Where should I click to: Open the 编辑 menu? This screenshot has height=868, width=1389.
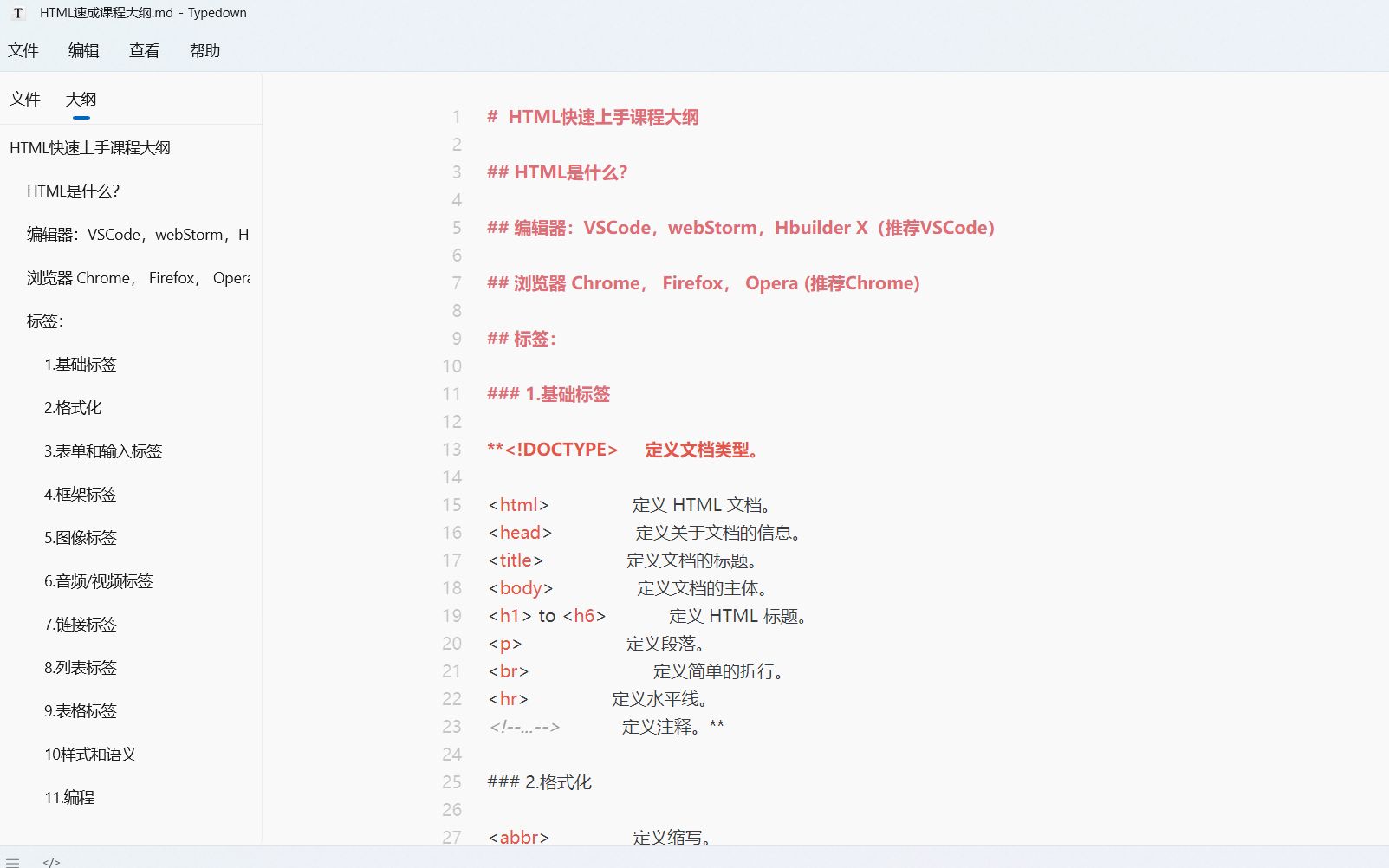pyautogui.click(x=84, y=51)
